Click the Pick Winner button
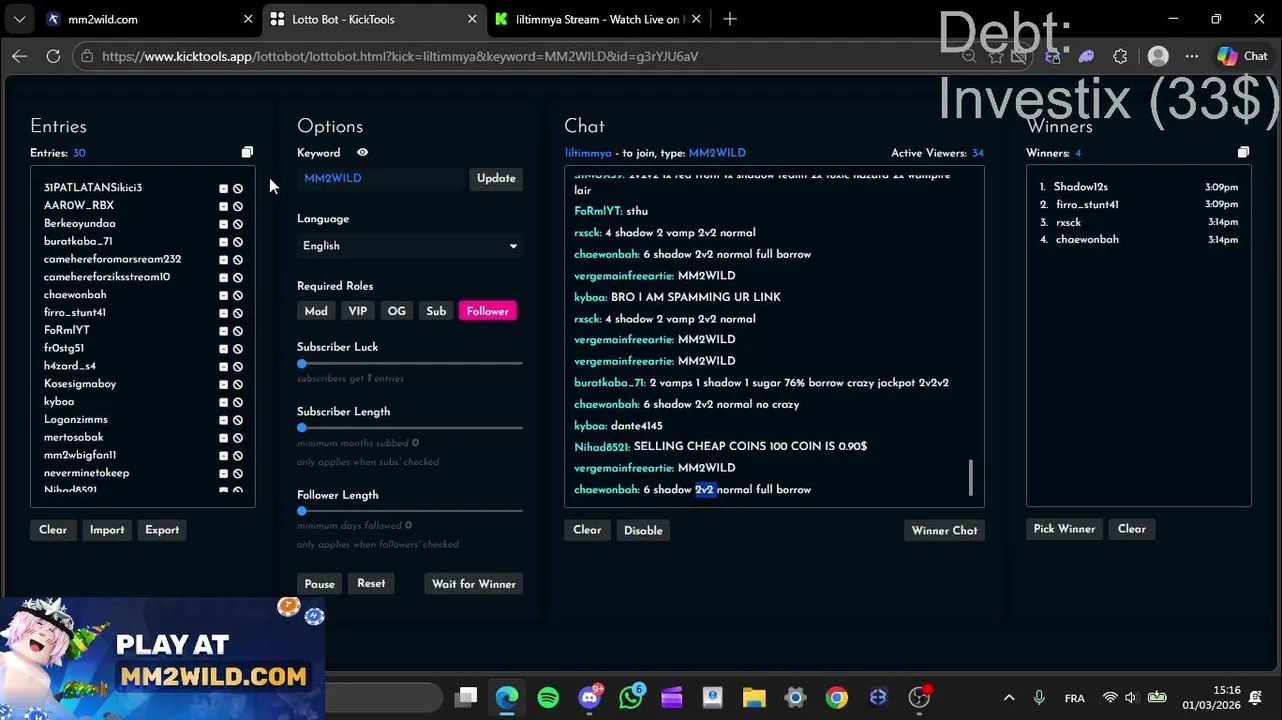This screenshot has width=1282, height=720. pos(1064,529)
